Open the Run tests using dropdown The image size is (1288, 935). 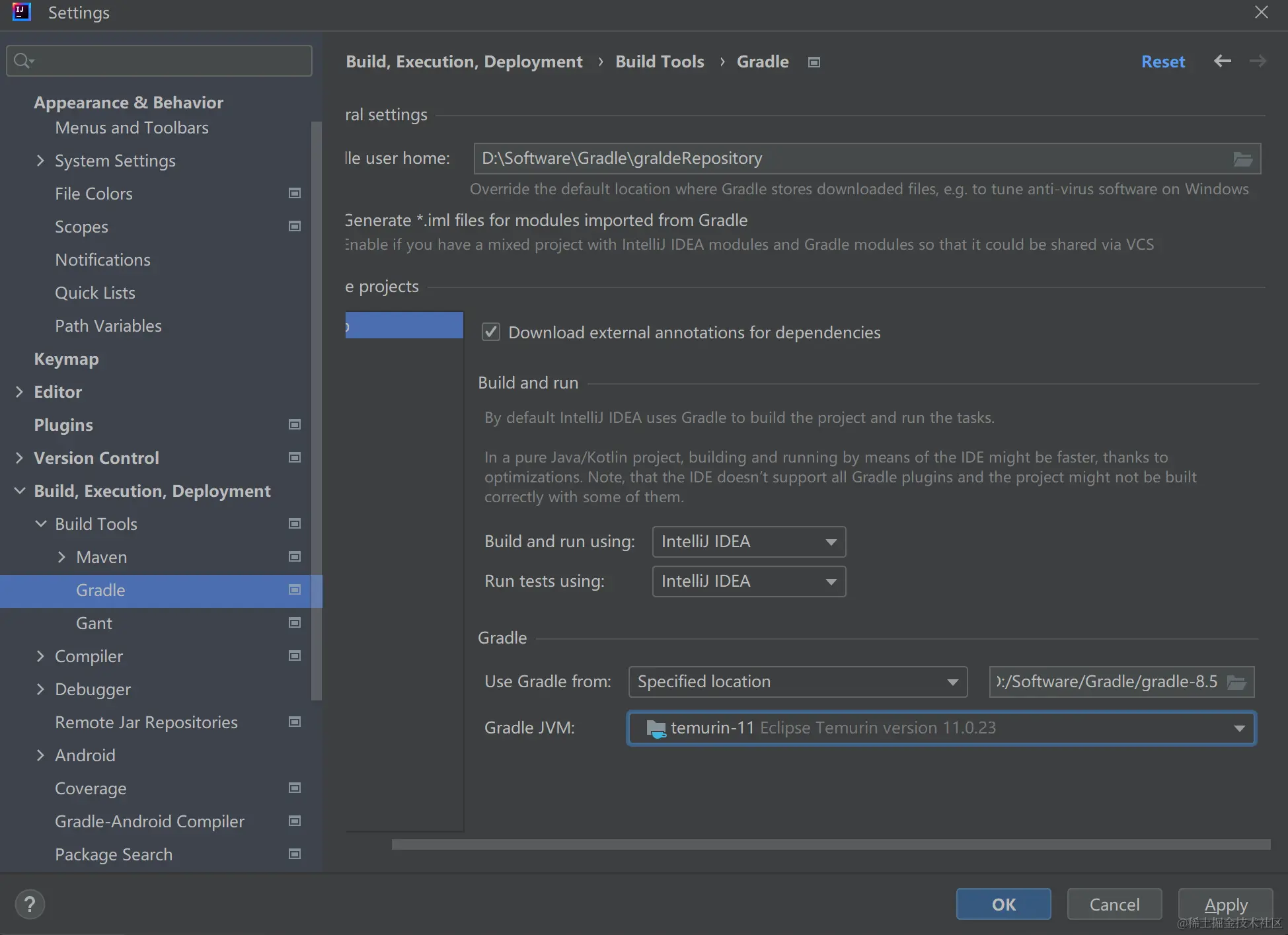(x=749, y=581)
